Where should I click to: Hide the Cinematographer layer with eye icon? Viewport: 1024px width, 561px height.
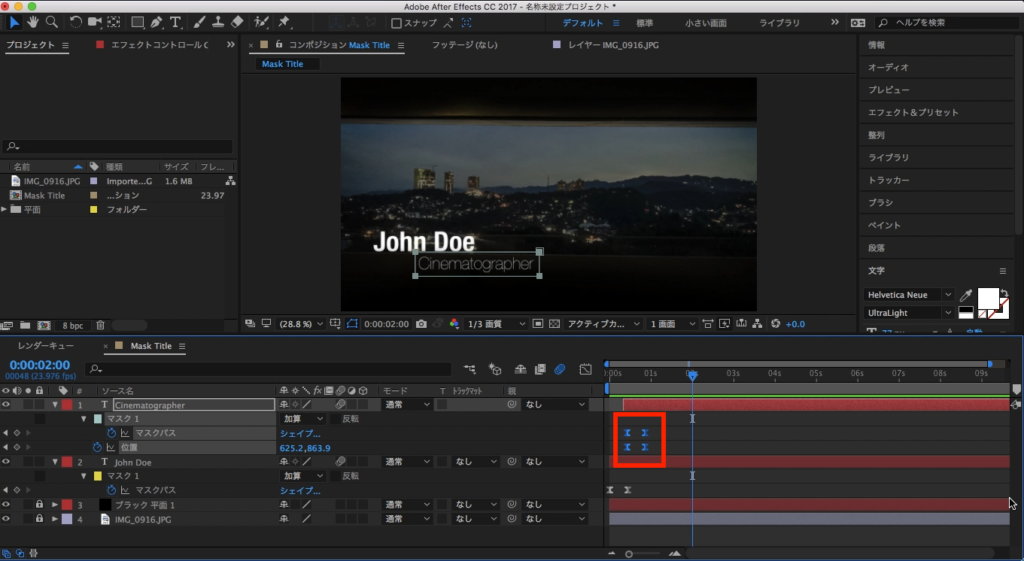click(6, 405)
